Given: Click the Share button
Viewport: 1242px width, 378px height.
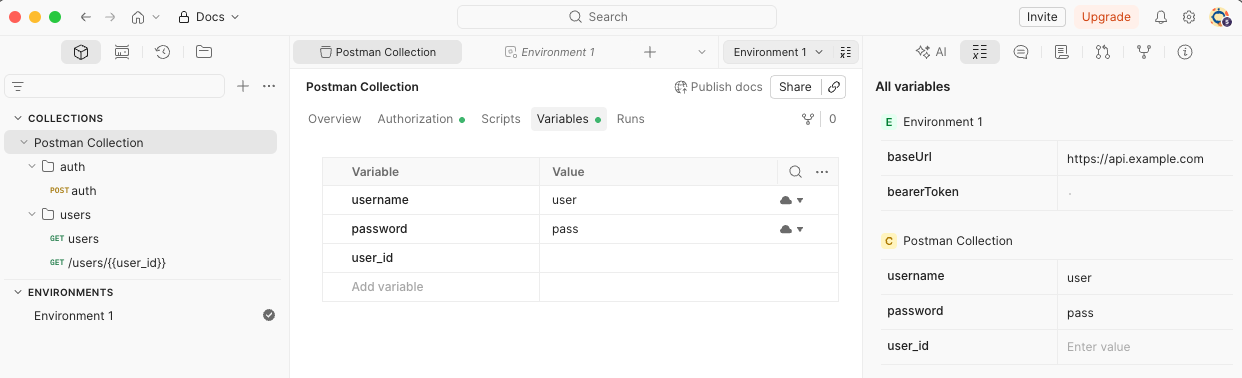Looking at the screenshot, I should [x=795, y=87].
